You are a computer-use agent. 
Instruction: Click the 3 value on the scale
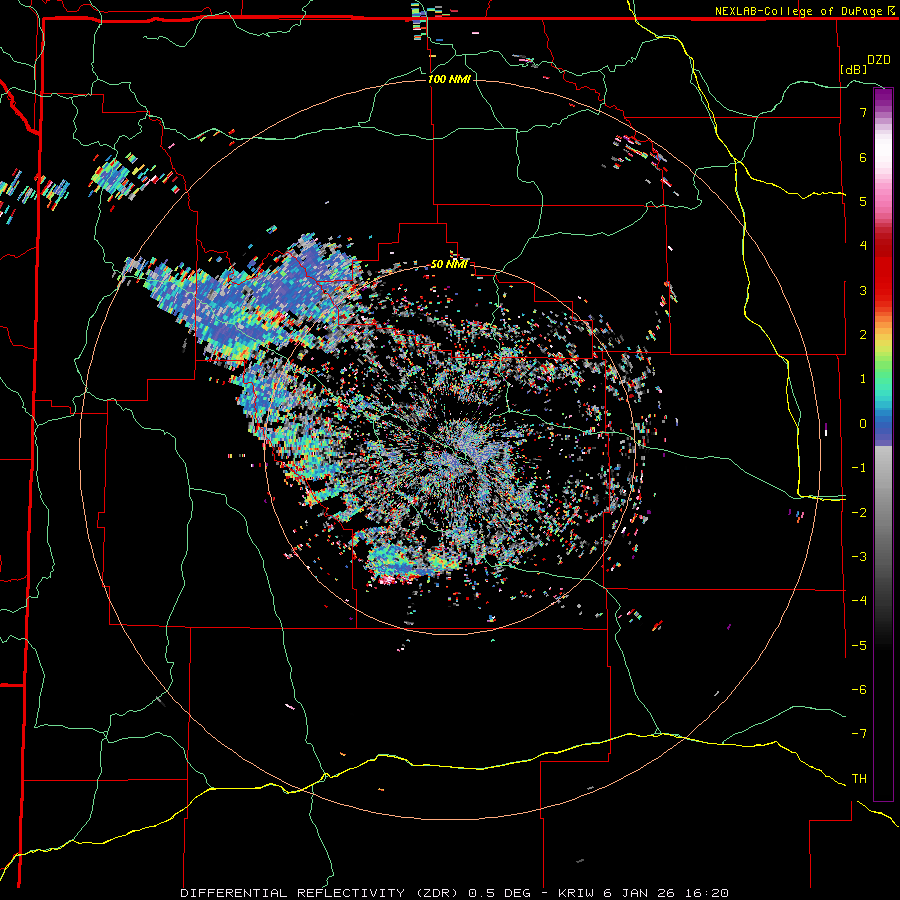(x=863, y=290)
